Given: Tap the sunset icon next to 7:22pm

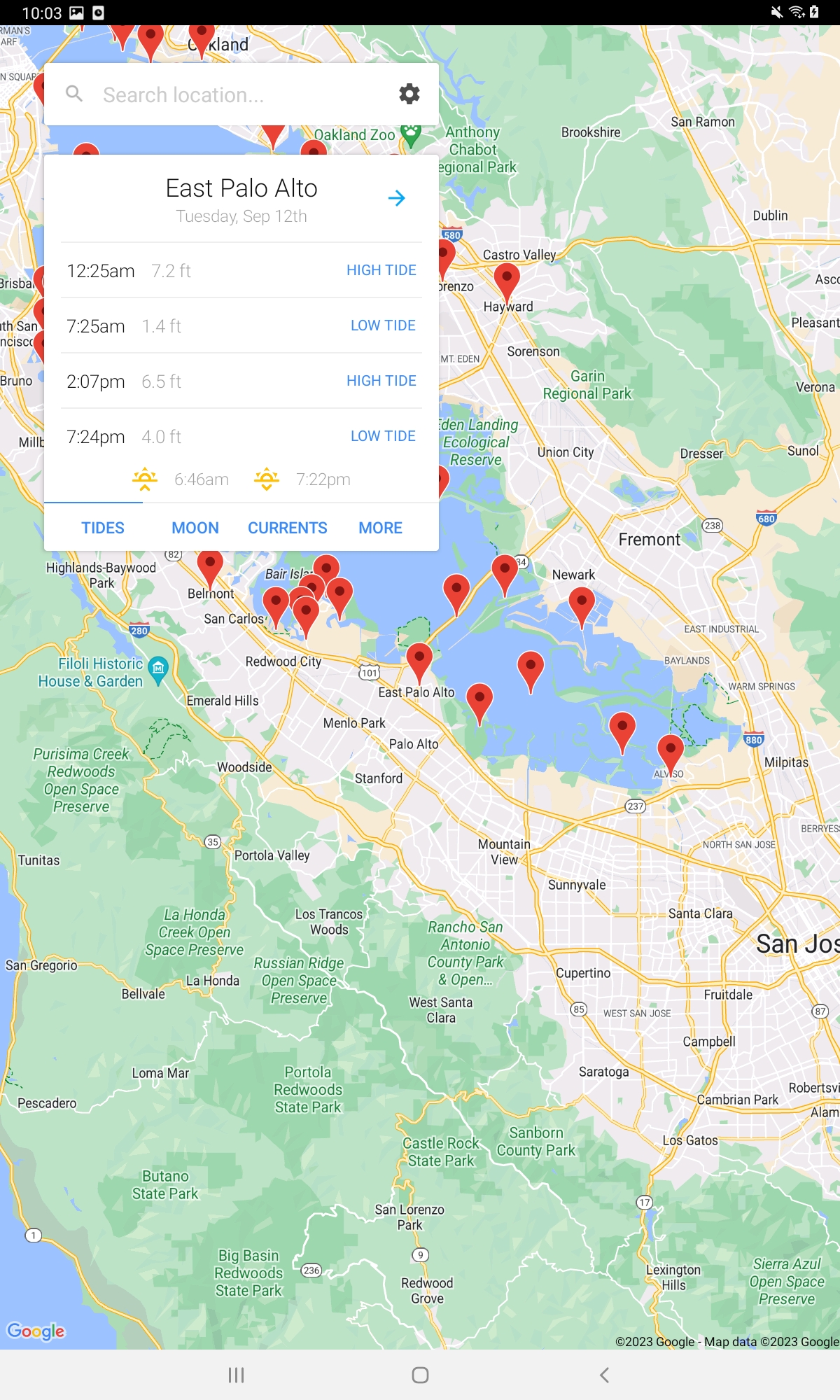Looking at the screenshot, I should click(x=267, y=479).
